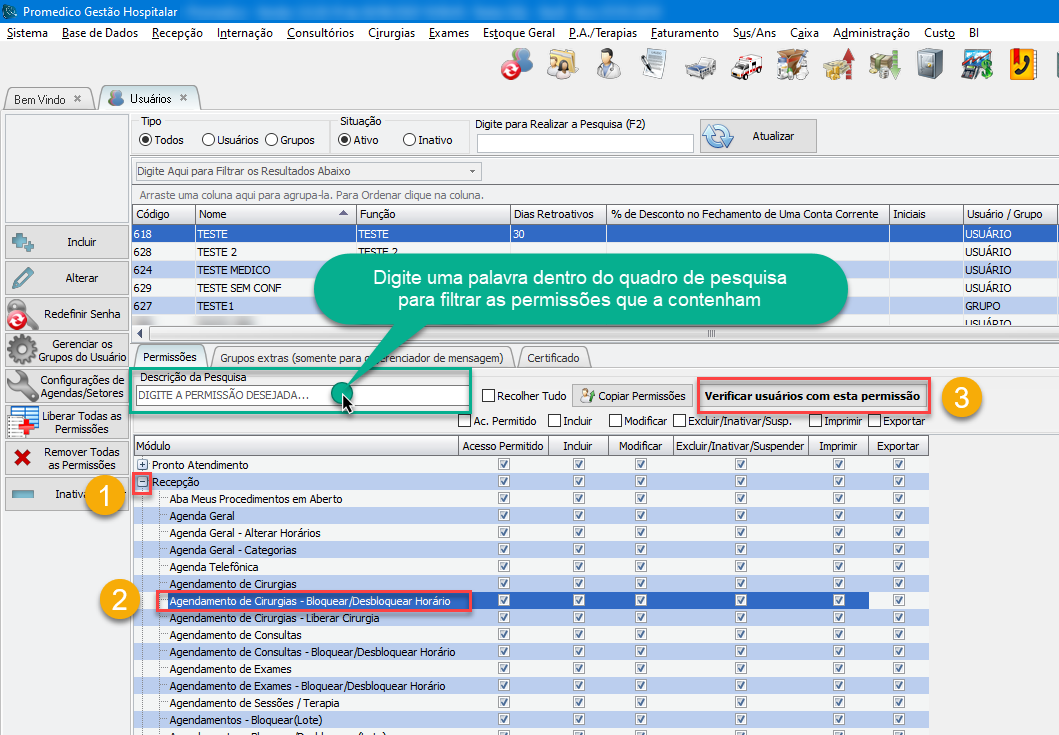Click the Atualizar button
The image size is (1059, 735).
point(758,136)
